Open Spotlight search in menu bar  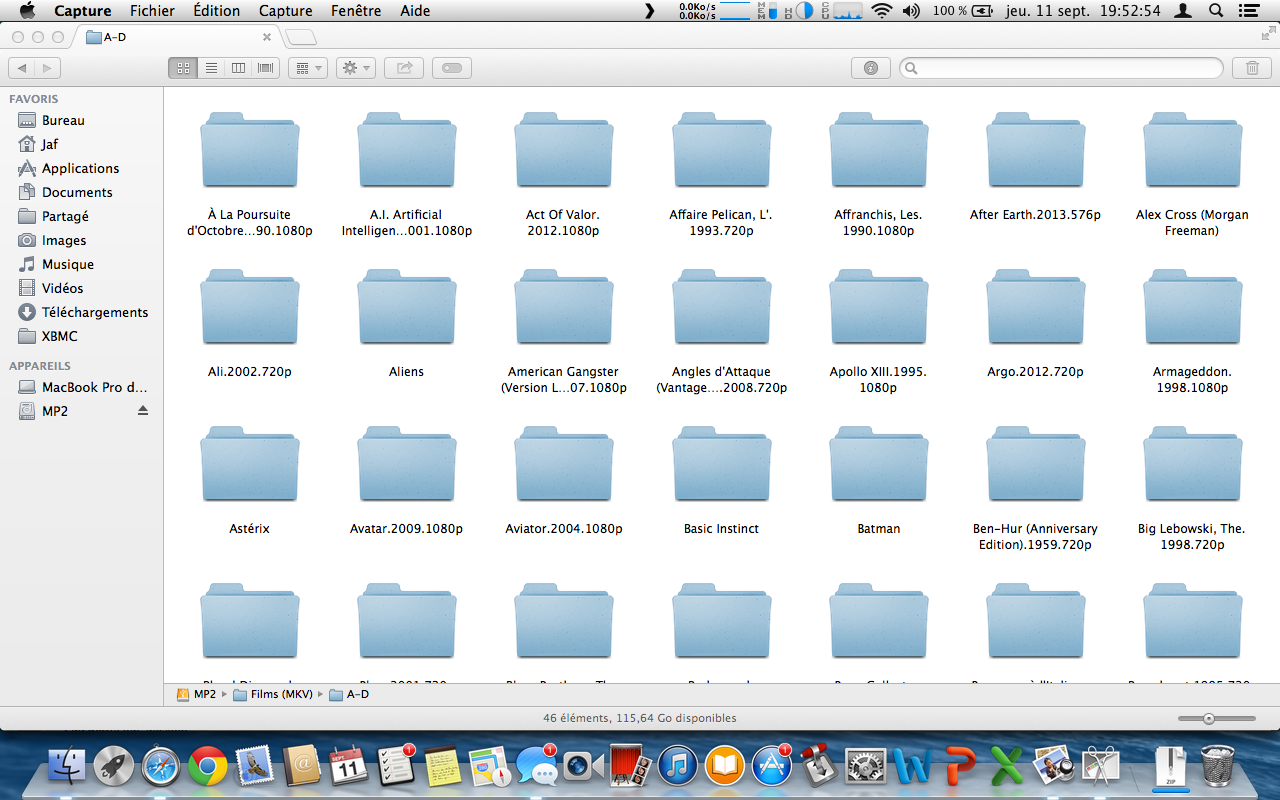click(1216, 11)
